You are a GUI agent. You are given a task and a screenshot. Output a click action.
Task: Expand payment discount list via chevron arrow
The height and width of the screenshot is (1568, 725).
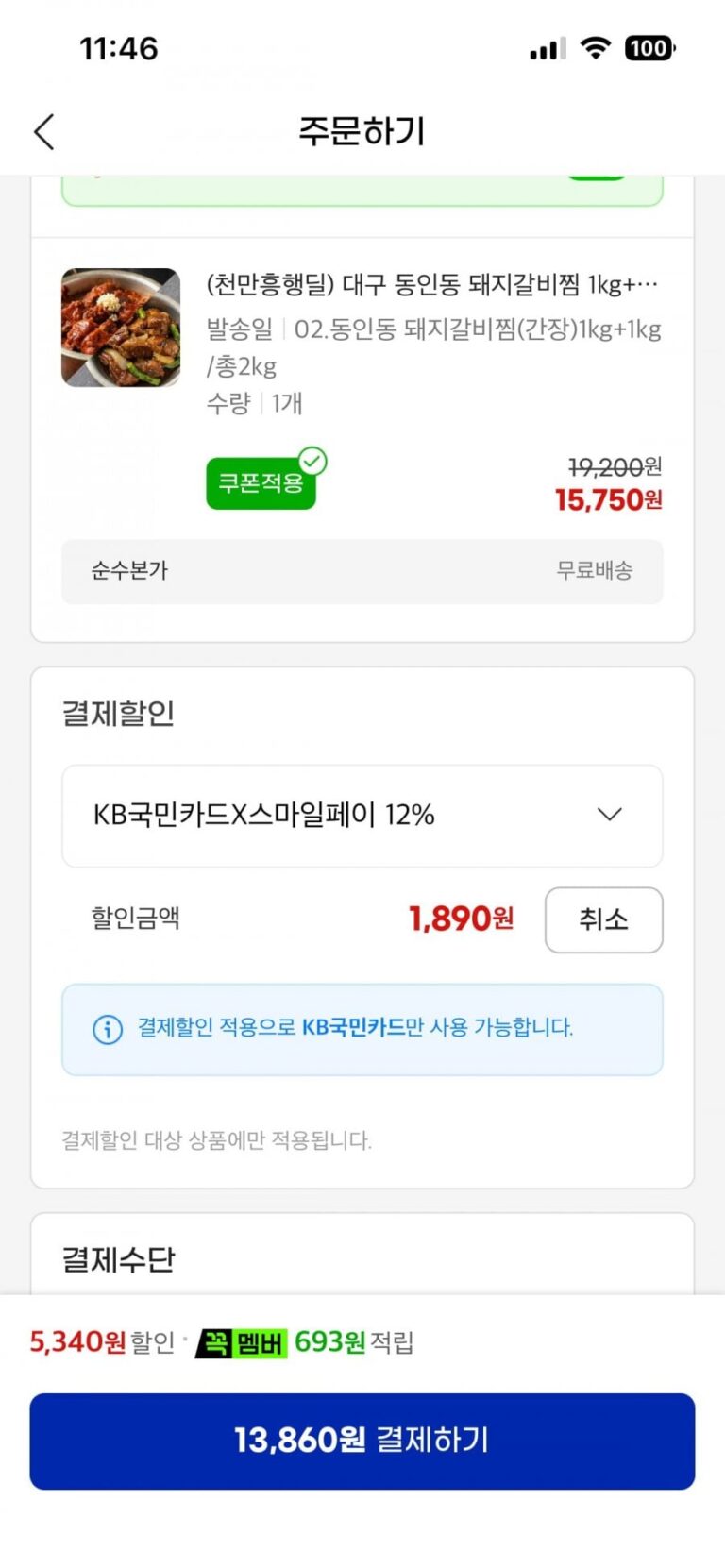click(610, 815)
